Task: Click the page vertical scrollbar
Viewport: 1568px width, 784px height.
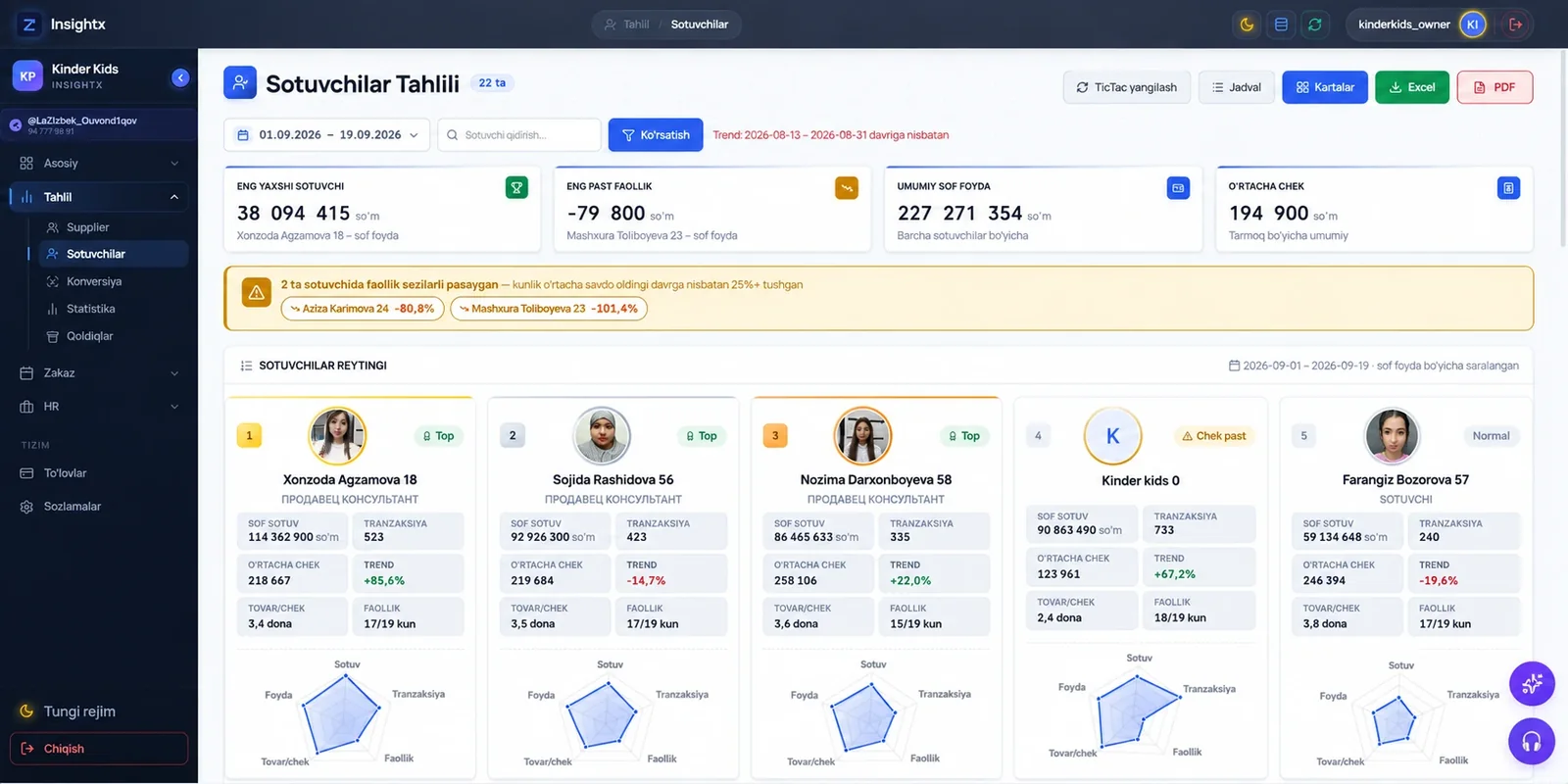Action: [x=1562, y=147]
